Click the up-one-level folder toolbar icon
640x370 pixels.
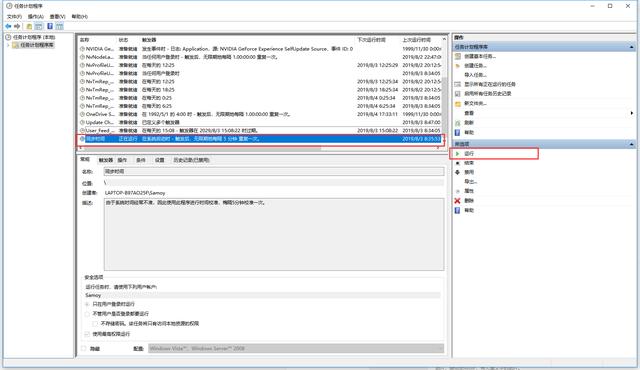29,26
